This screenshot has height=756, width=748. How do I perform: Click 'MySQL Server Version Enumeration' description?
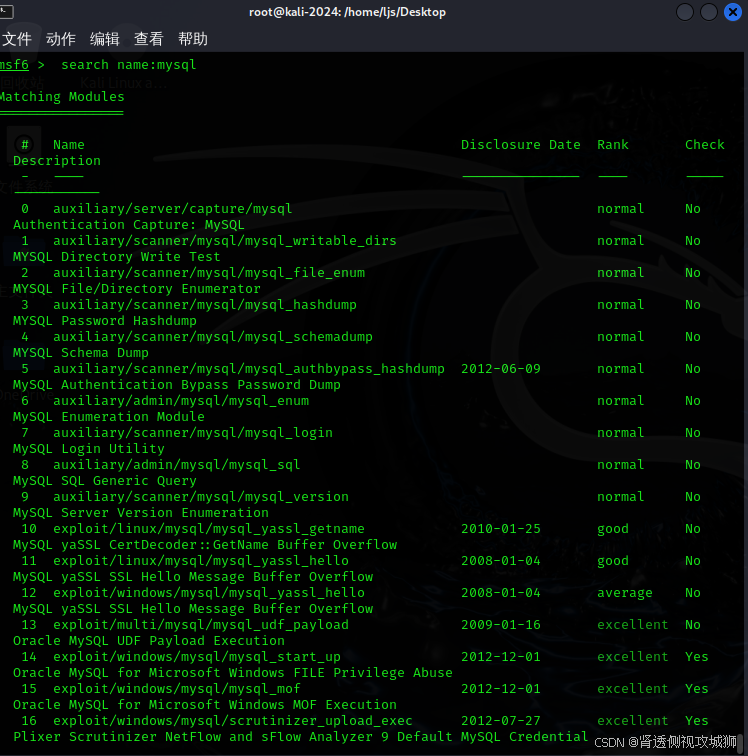(141, 513)
